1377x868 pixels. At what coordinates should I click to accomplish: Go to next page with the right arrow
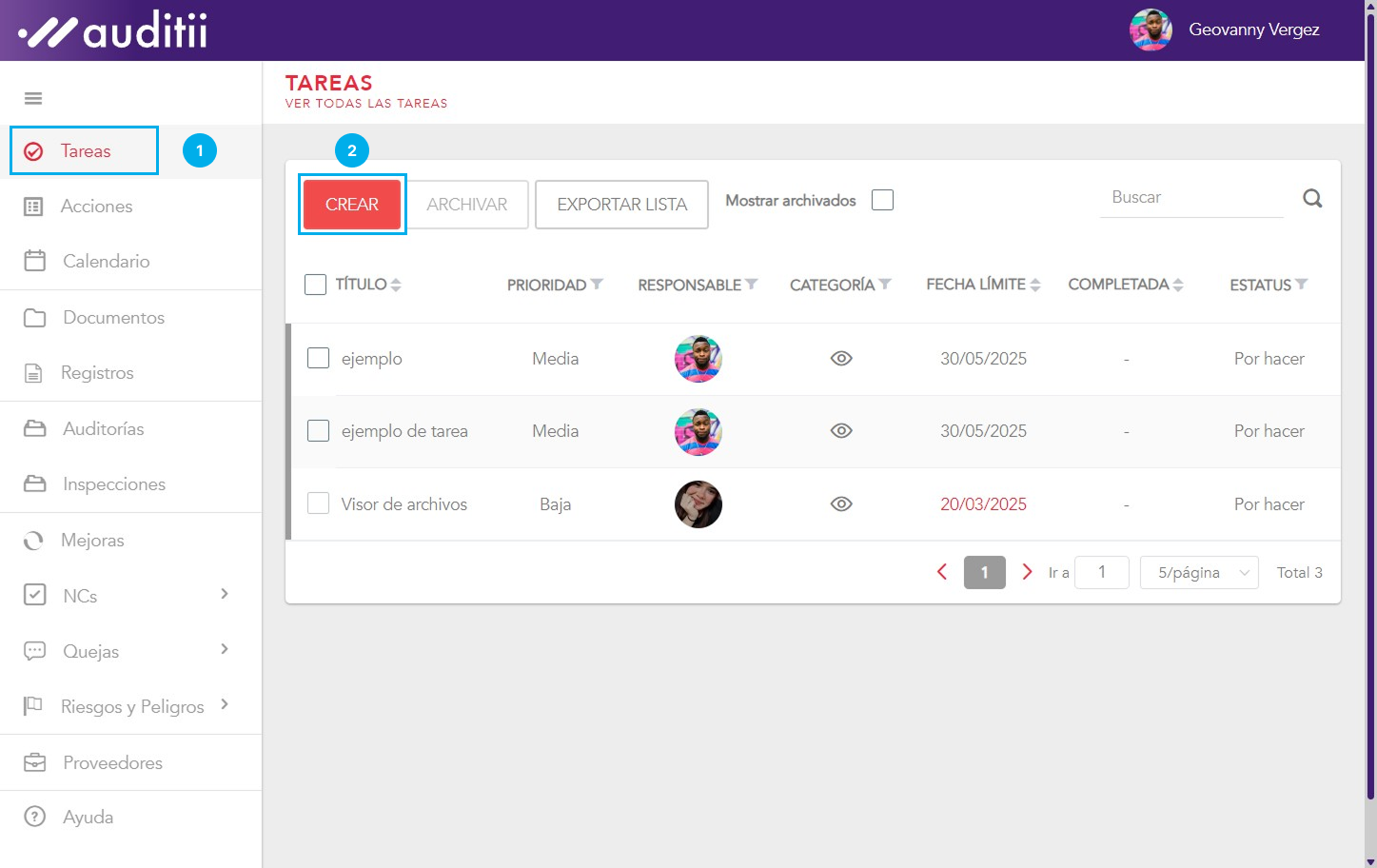click(1027, 572)
